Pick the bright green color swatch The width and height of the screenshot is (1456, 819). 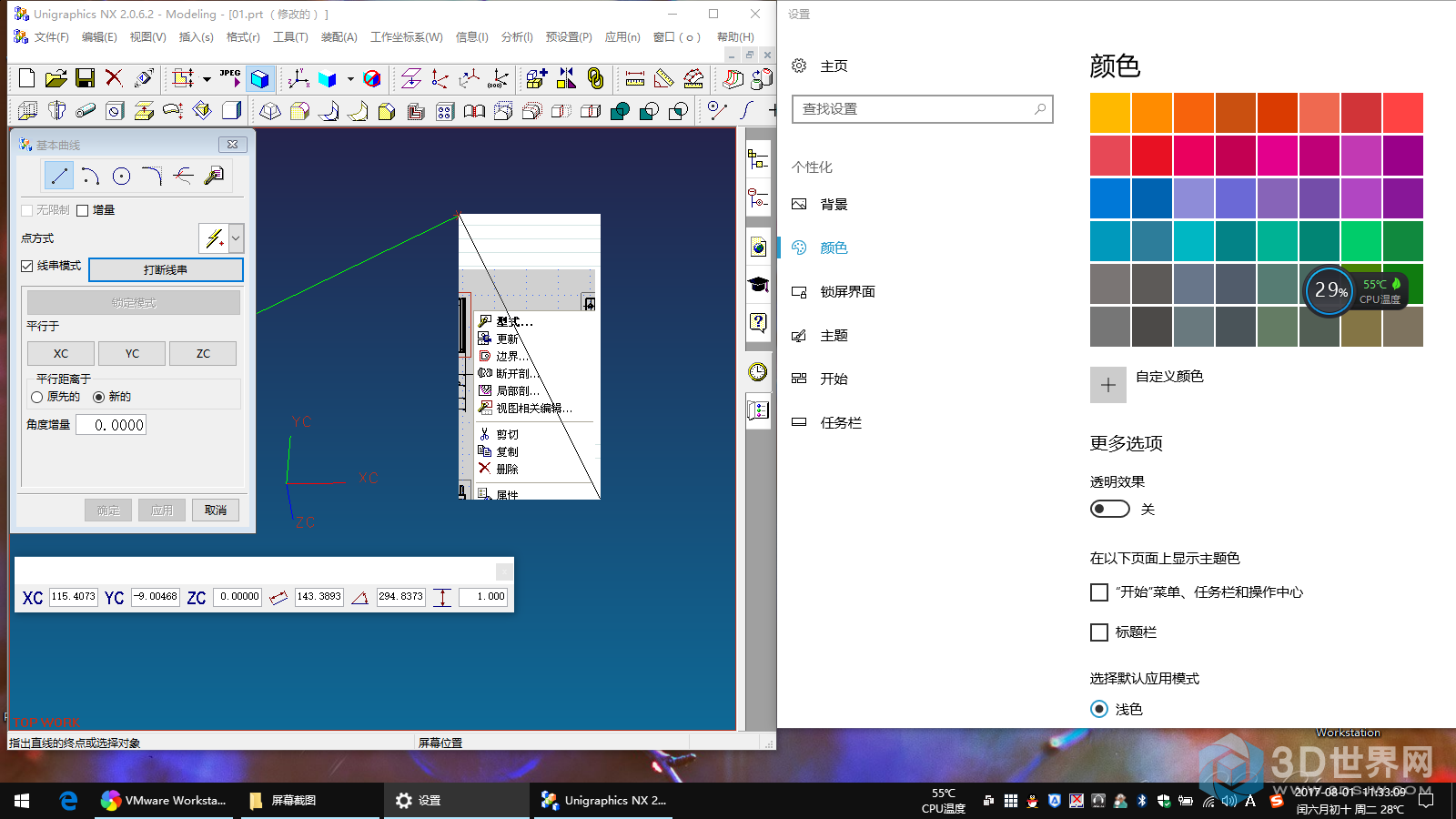1360,241
